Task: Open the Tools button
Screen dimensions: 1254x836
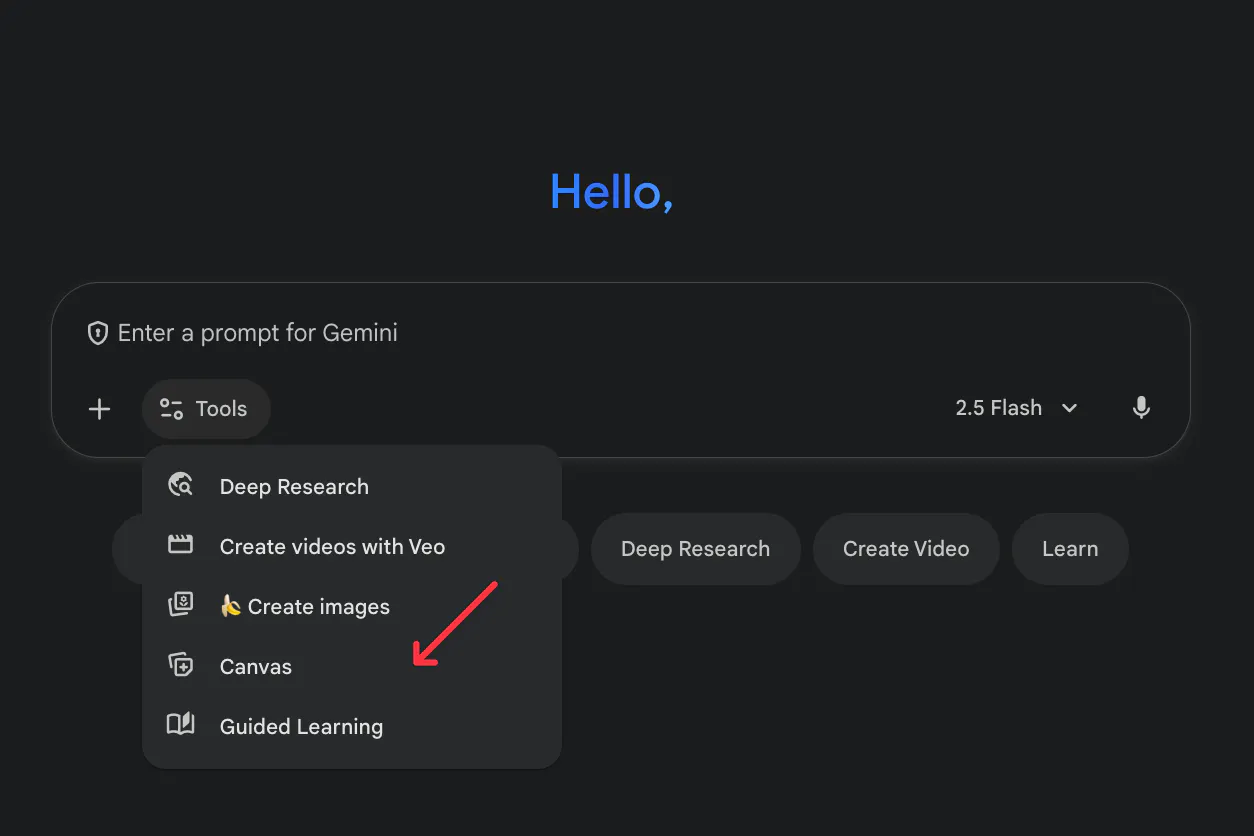Action: coord(206,409)
